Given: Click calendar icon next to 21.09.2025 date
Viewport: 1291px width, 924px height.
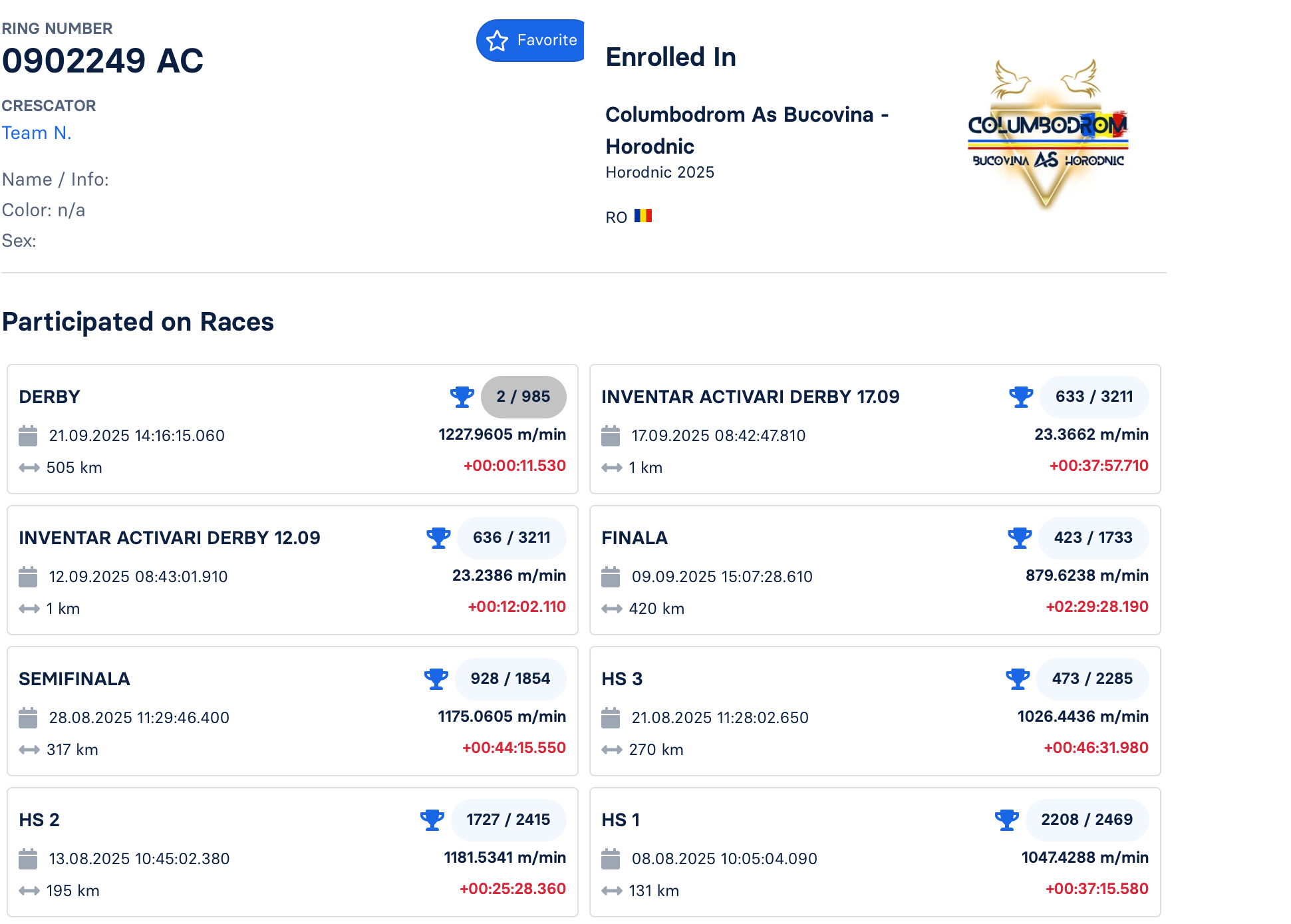Looking at the screenshot, I should tap(28, 436).
